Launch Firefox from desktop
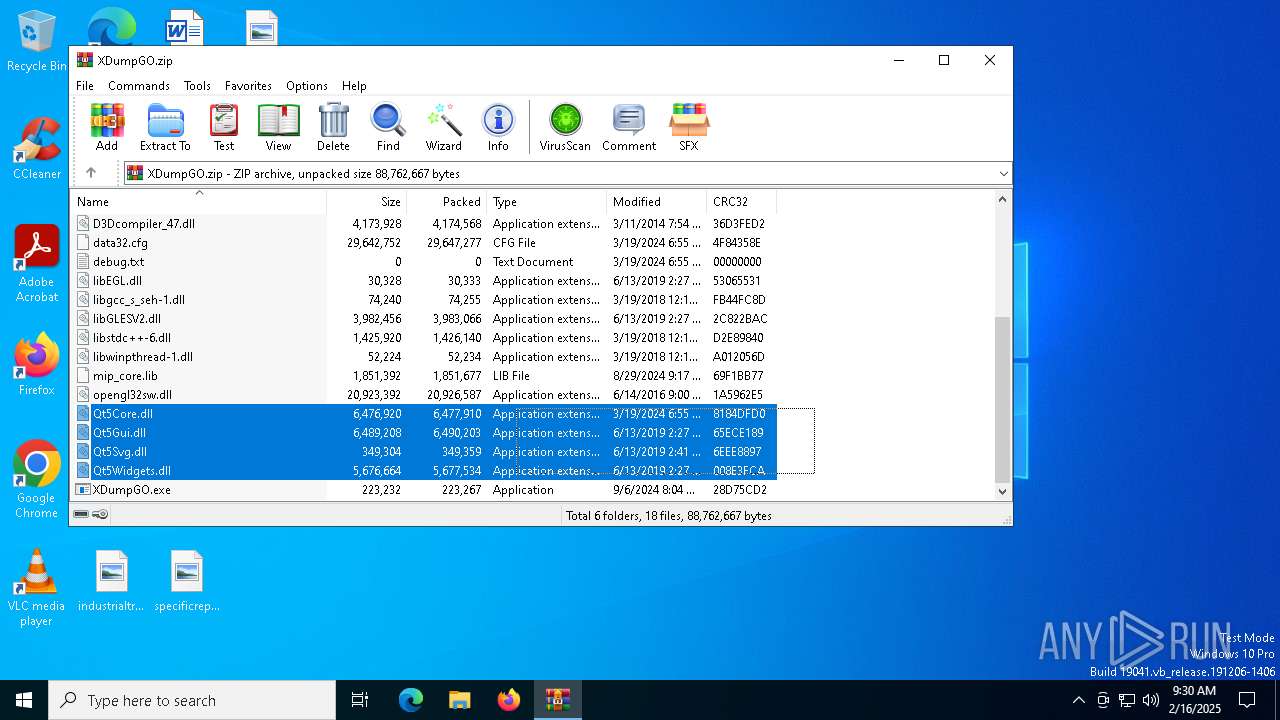Viewport: 1280px width, 720px height. [37, 364]
